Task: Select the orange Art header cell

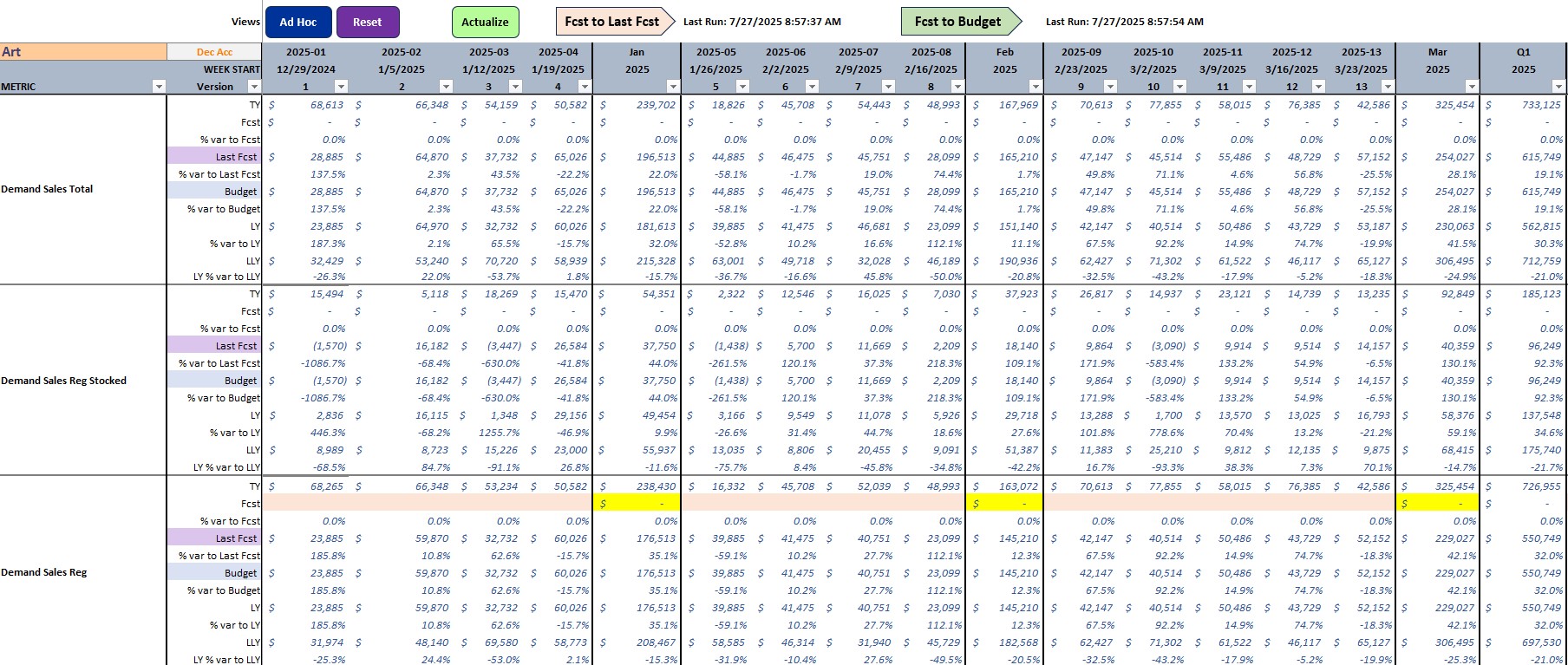Action: click(83, 52)
